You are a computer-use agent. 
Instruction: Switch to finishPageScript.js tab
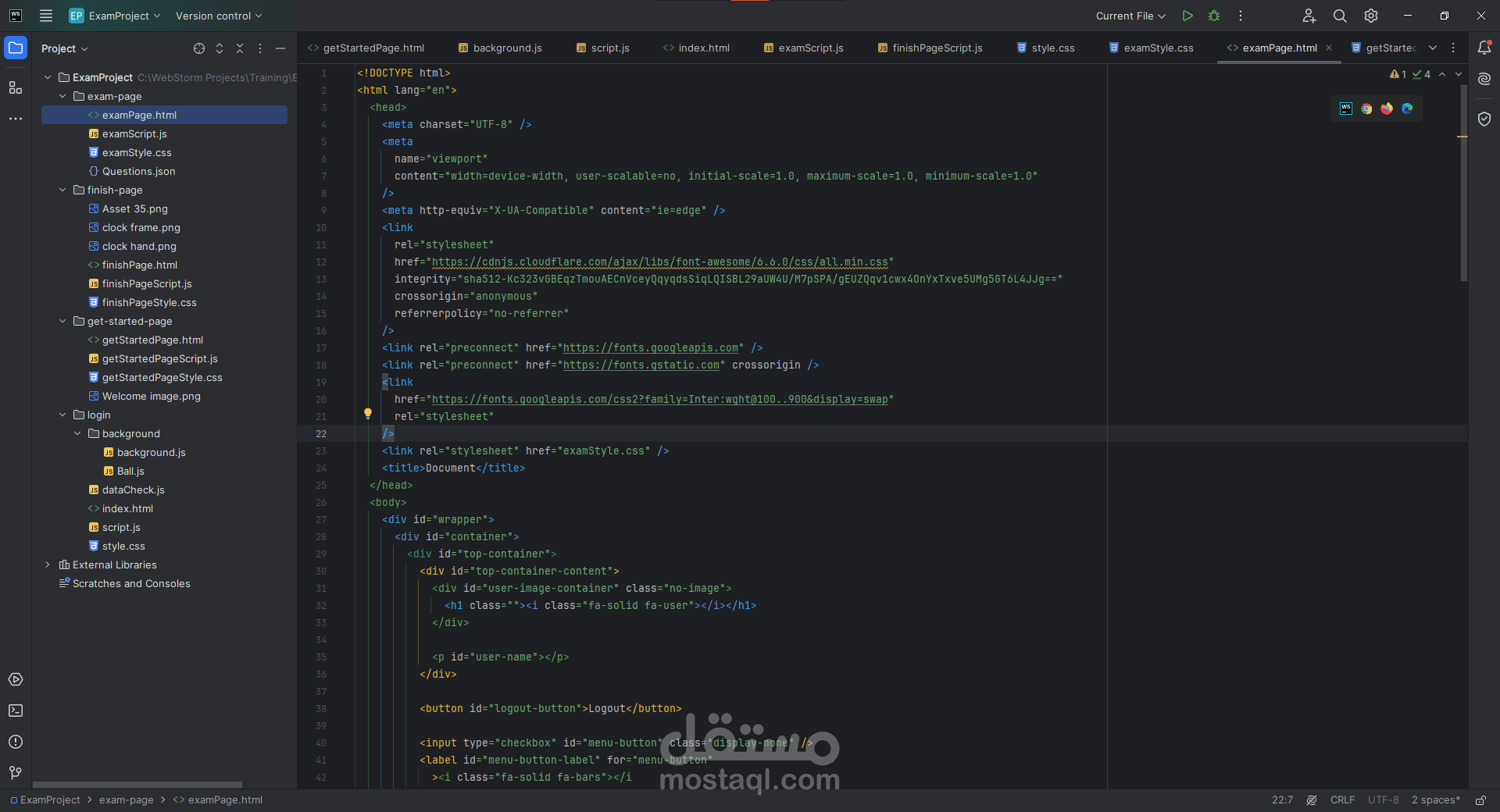(930, 48)
